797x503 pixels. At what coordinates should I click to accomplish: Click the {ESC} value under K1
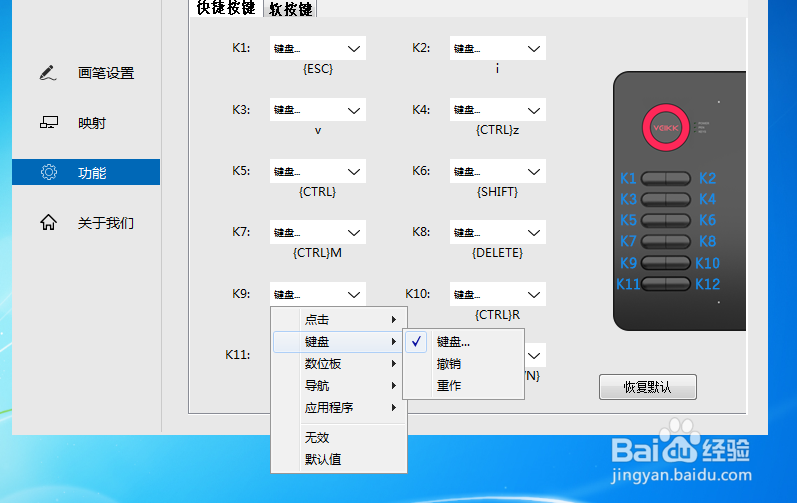point(318,69)
